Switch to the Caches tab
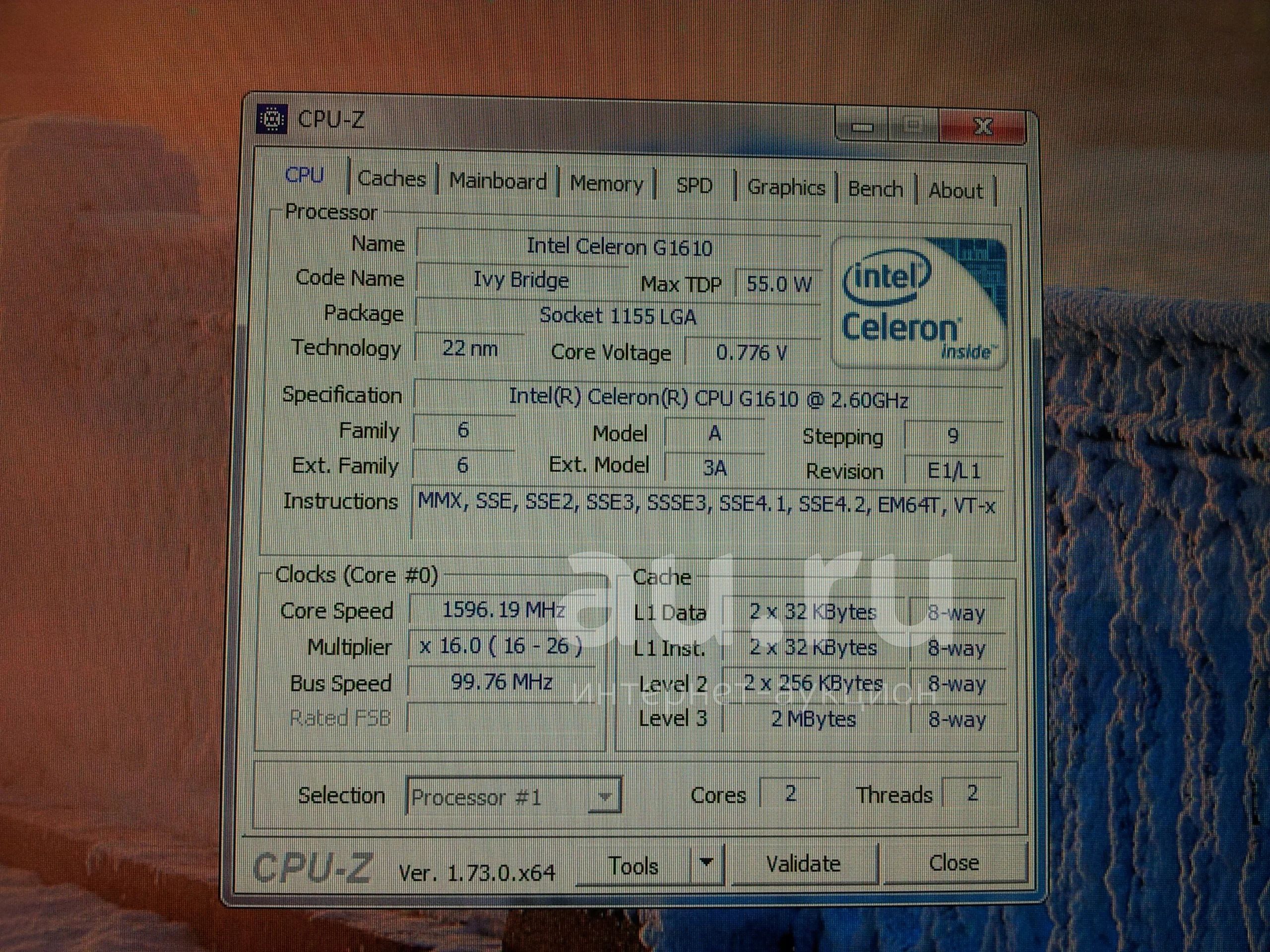 [x=392, y=178]
